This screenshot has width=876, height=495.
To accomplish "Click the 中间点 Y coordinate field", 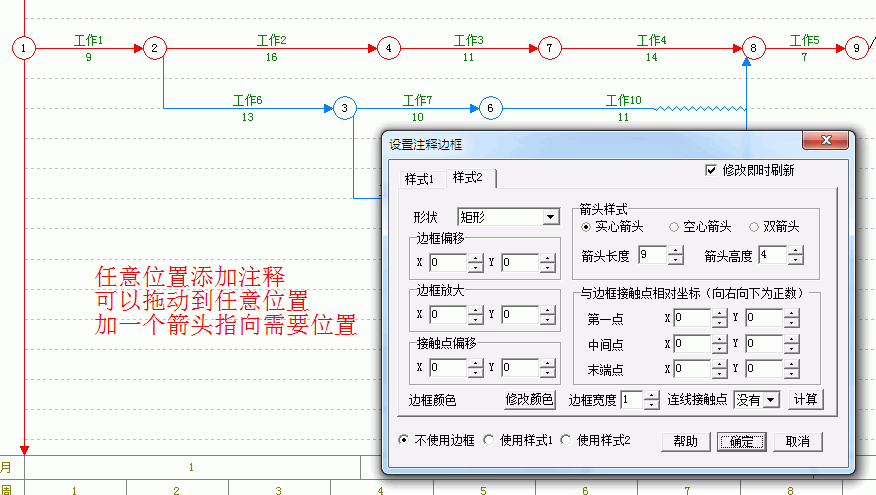I will (x=764, y=344).
